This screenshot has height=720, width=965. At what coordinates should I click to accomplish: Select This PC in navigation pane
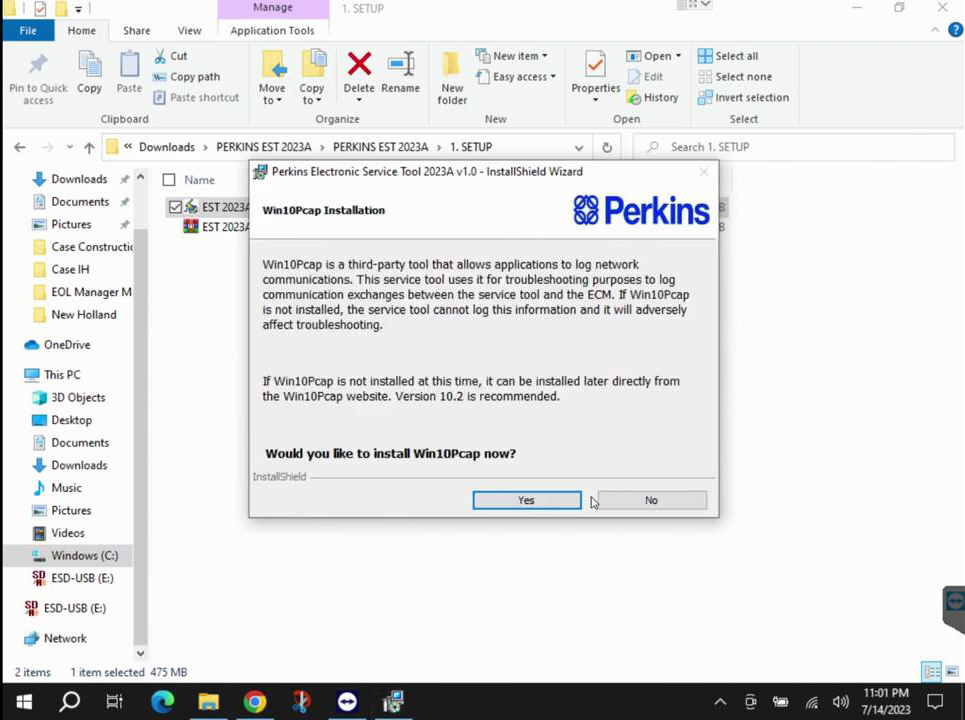[62, 375]
